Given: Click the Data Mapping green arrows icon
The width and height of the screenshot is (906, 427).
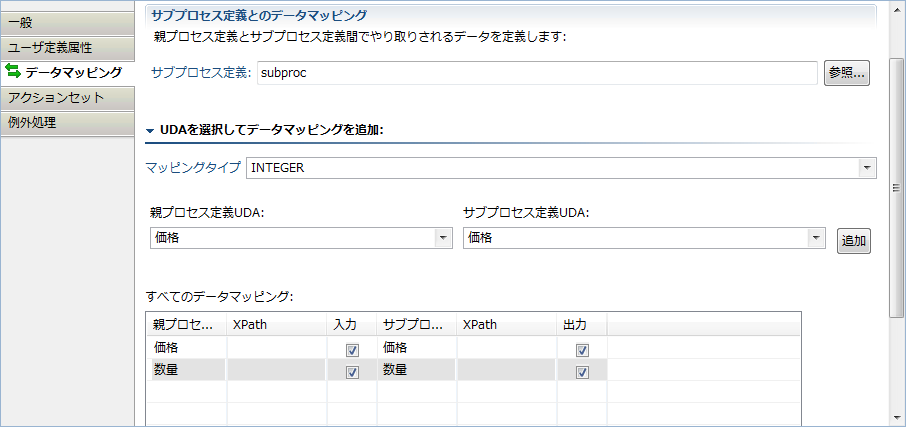Looking at the screenshot, I should click(13, 72).
